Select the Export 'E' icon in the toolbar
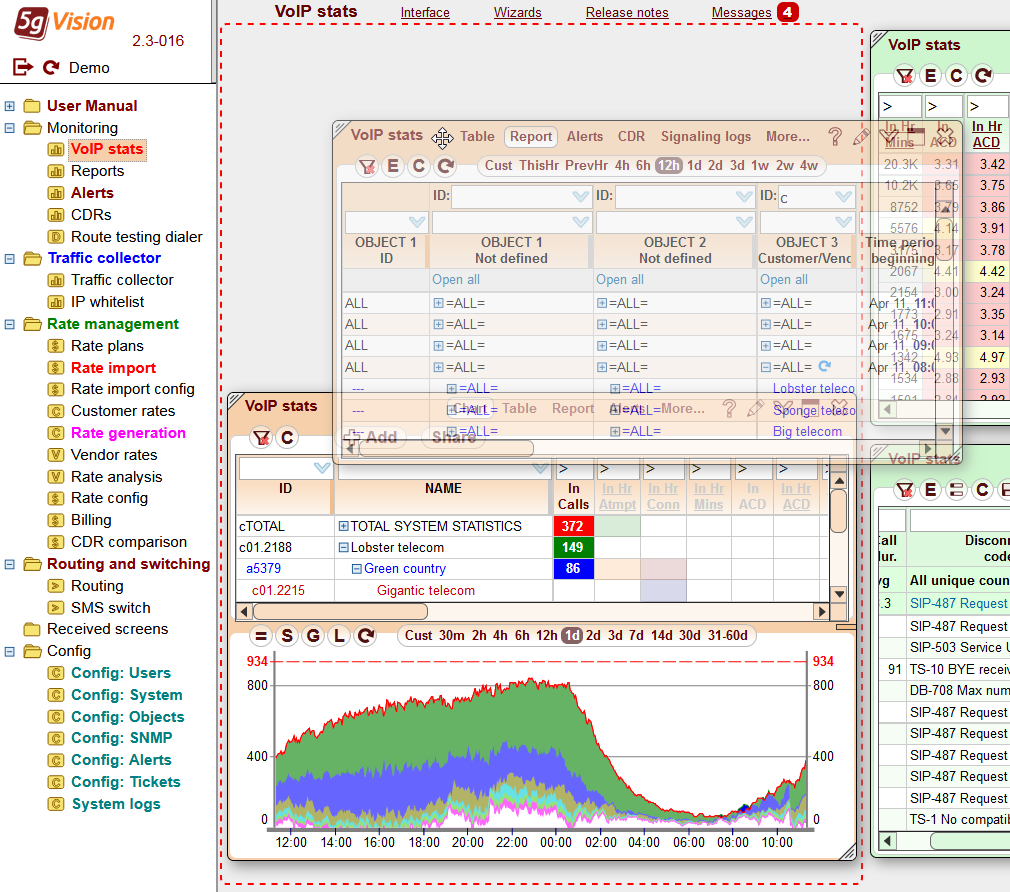1010x892 pixels. 392,166
